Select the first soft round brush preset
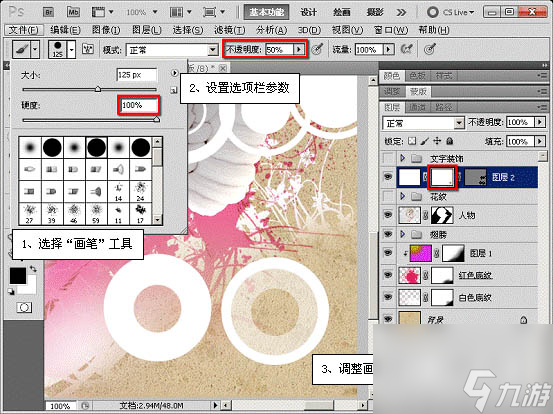Screen dimensions: 553x414 [x=30, y=147]
